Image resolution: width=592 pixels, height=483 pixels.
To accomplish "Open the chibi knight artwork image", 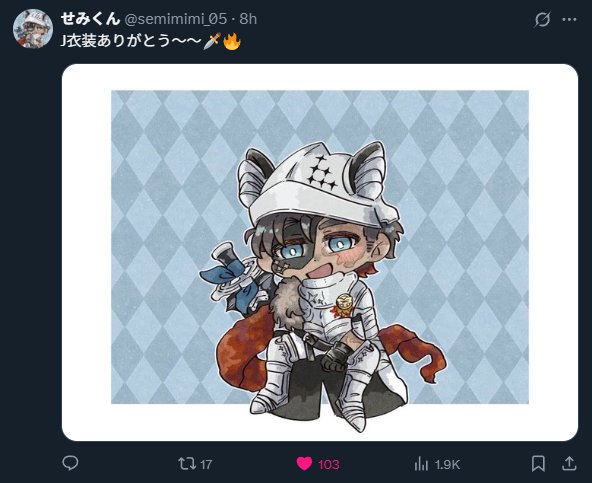I will [x=320, y=252].
